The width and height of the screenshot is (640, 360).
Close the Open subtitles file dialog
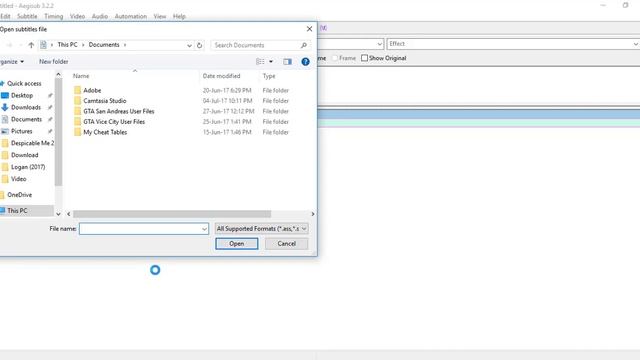click(x=309, y=29)
